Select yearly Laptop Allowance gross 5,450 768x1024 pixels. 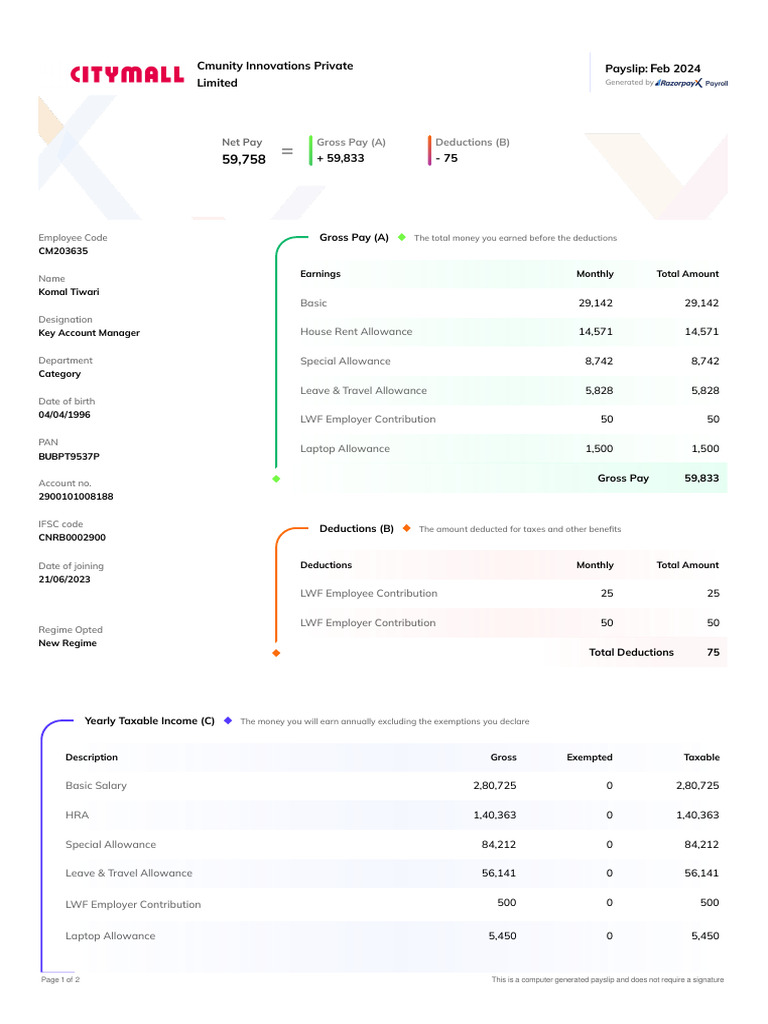502,936
